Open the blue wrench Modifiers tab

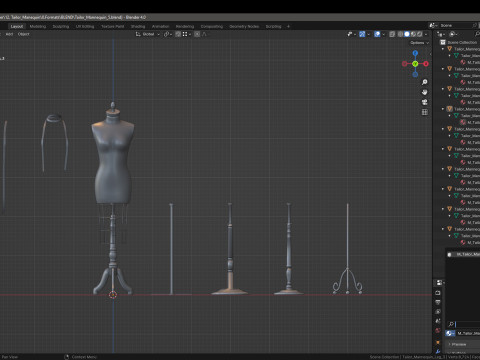pos(438,351)
